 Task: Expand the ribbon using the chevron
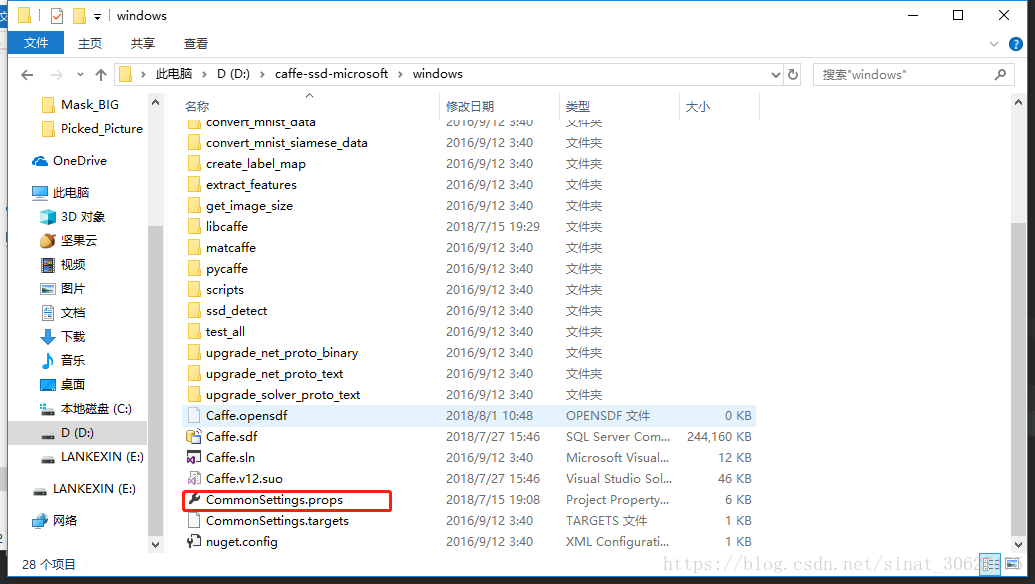pyautogui.click(x=992, y=44)
